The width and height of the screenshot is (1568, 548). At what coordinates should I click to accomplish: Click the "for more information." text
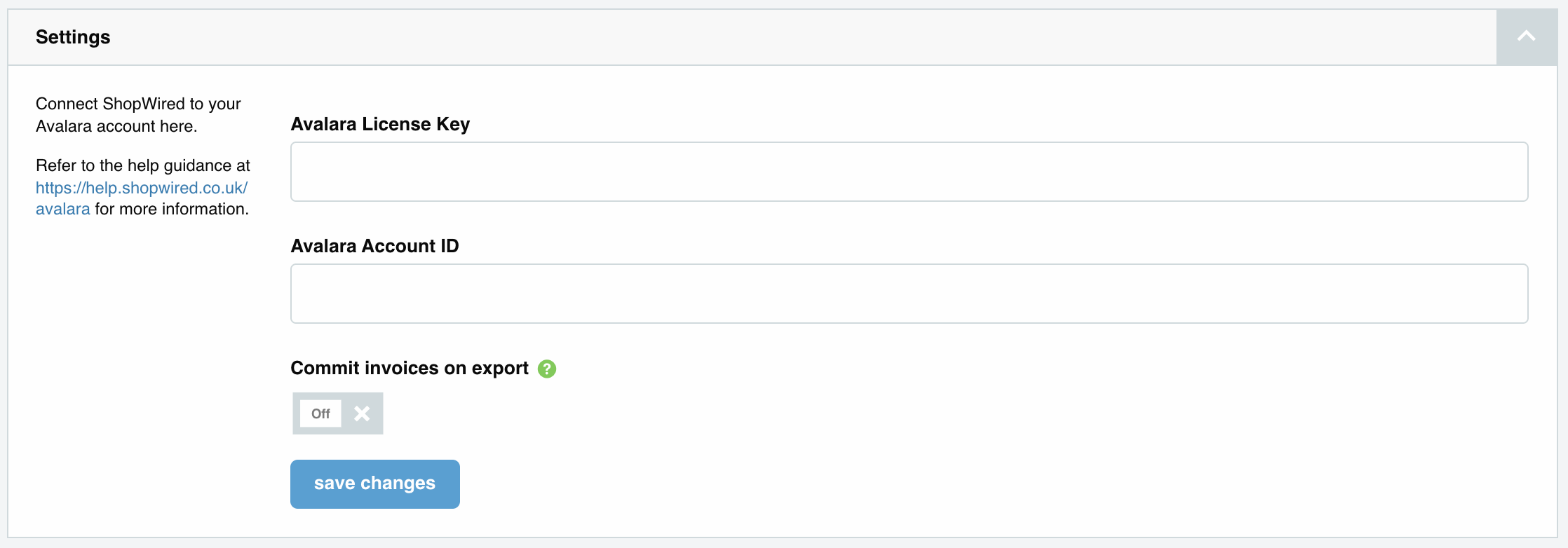pos(172,209)
